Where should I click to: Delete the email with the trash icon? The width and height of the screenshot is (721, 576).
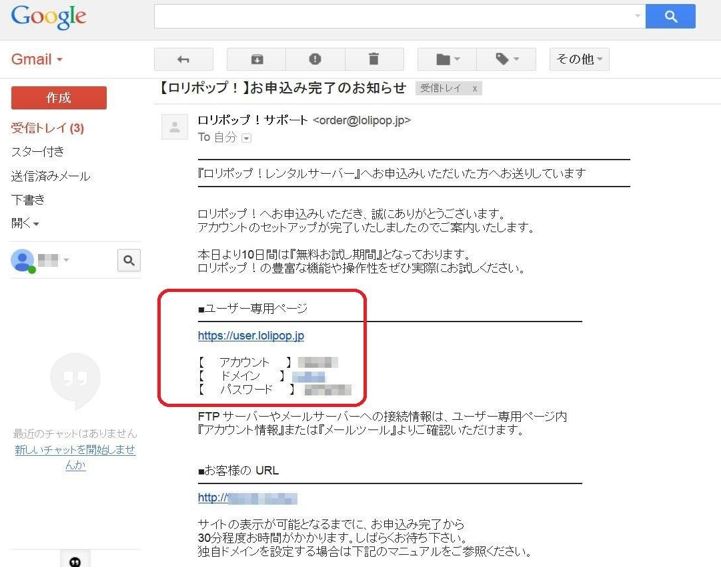[374, 59]
